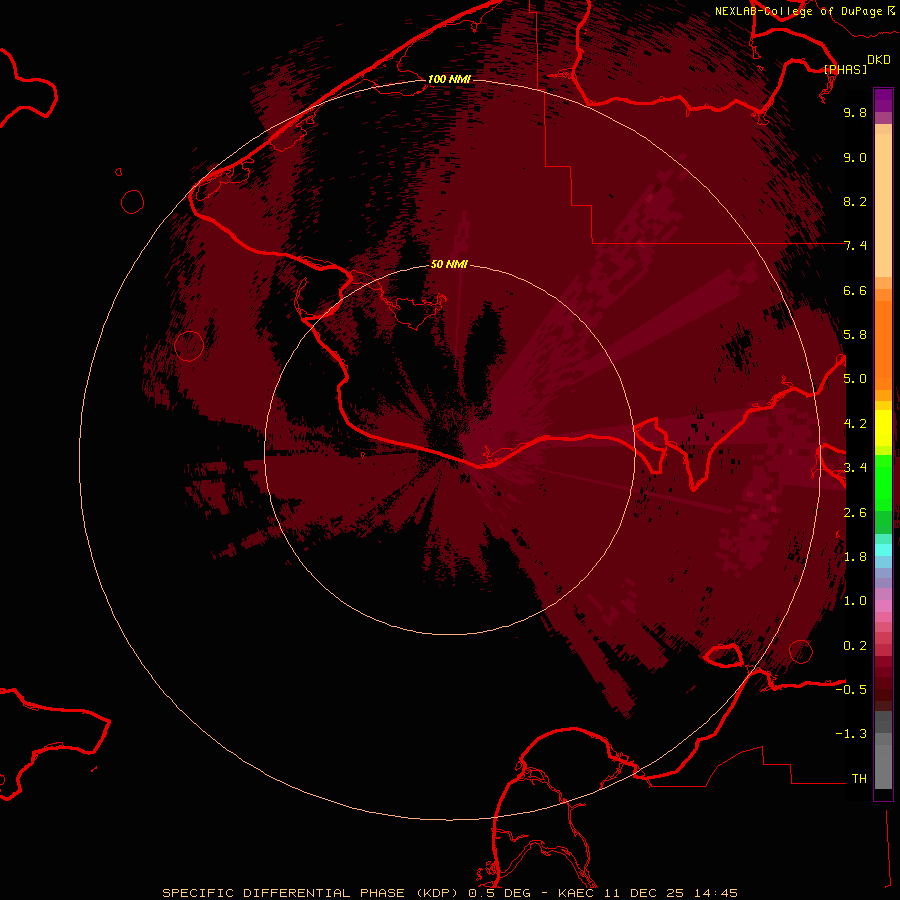Click the 9.0 value on the color scale
Screen dimensions: 900x900
coord(855,157)
